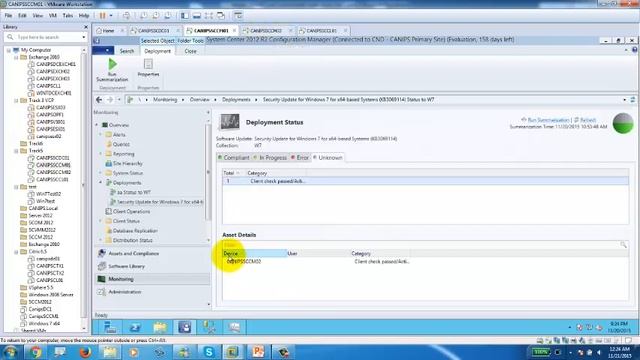Image resolution: width=640 pixels, height=360 pixels.
Task: Switch to the Error status tab
Action: (x=300, y=158)
